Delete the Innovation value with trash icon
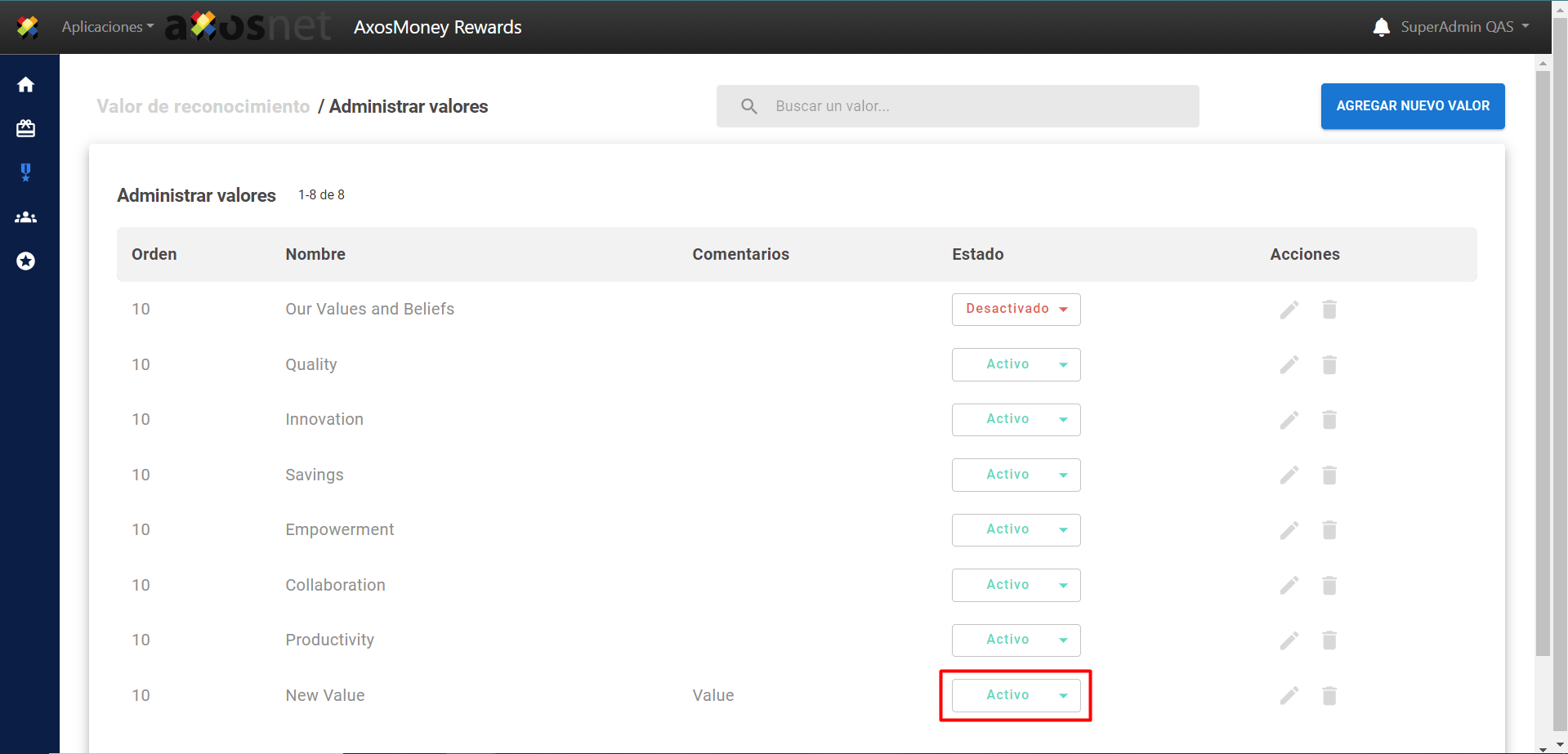 click(x=1329, y=420)
